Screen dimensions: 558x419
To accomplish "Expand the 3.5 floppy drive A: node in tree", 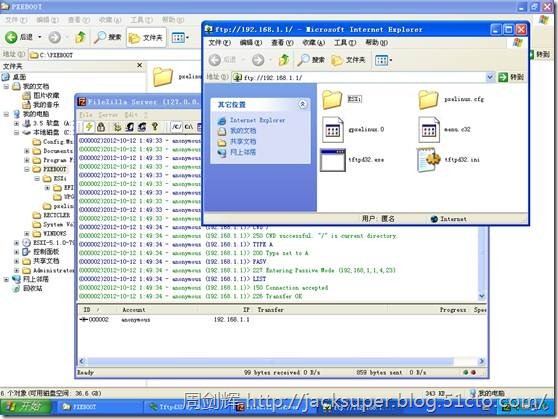I will (16, 123).
